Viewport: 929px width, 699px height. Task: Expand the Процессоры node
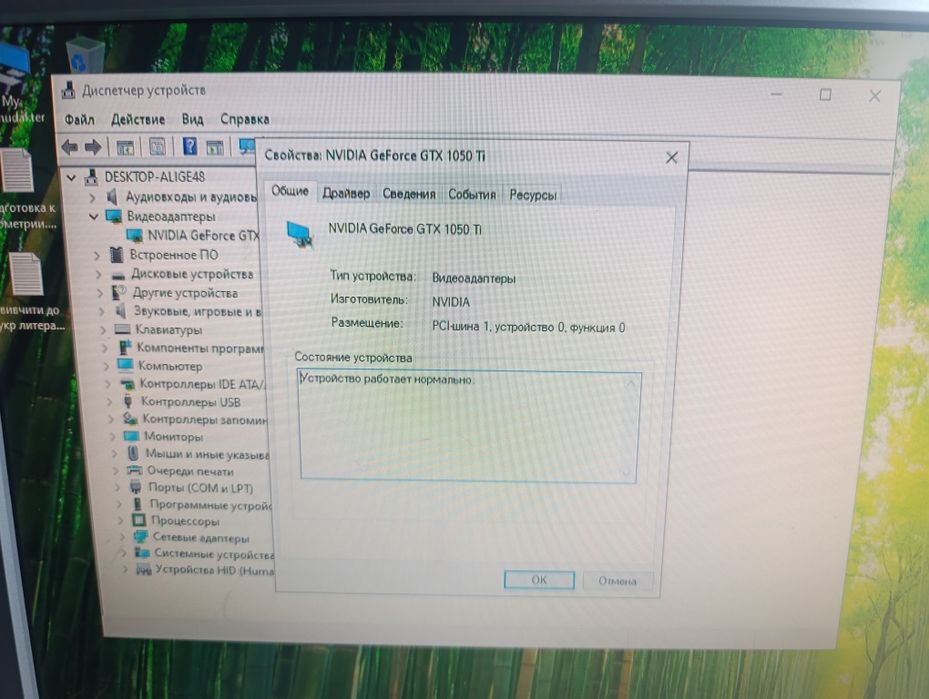click(121, 521)
